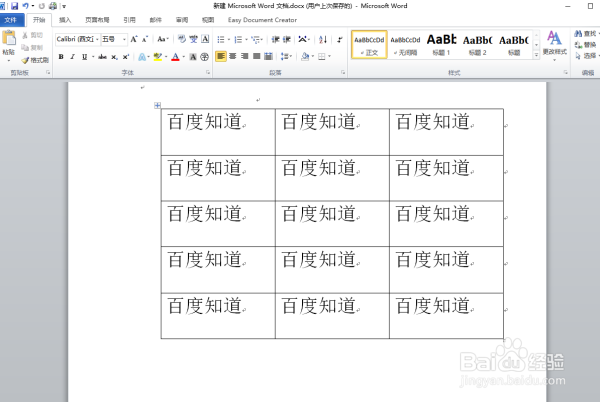Open the Paragraph dialog launcher
The image size is (600, 402).
pyautogui.click(x=343, y=72)
